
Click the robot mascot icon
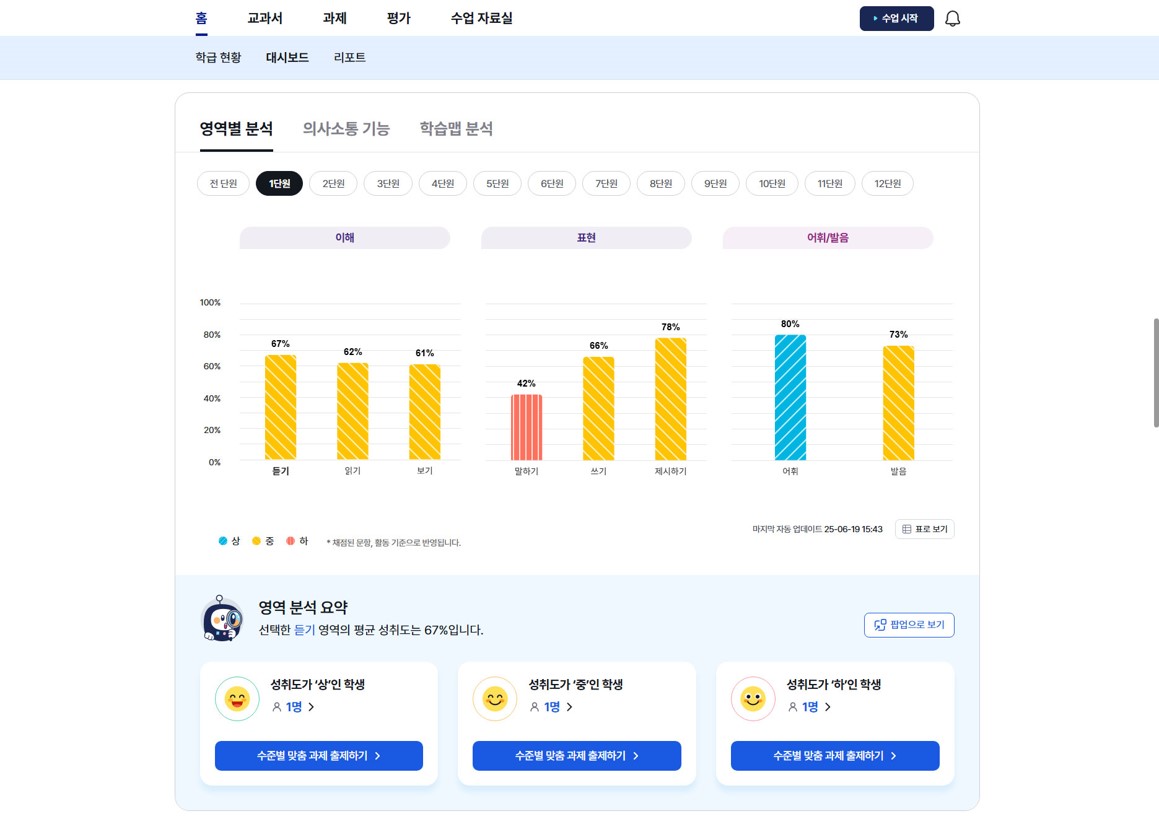click(221, 619)
